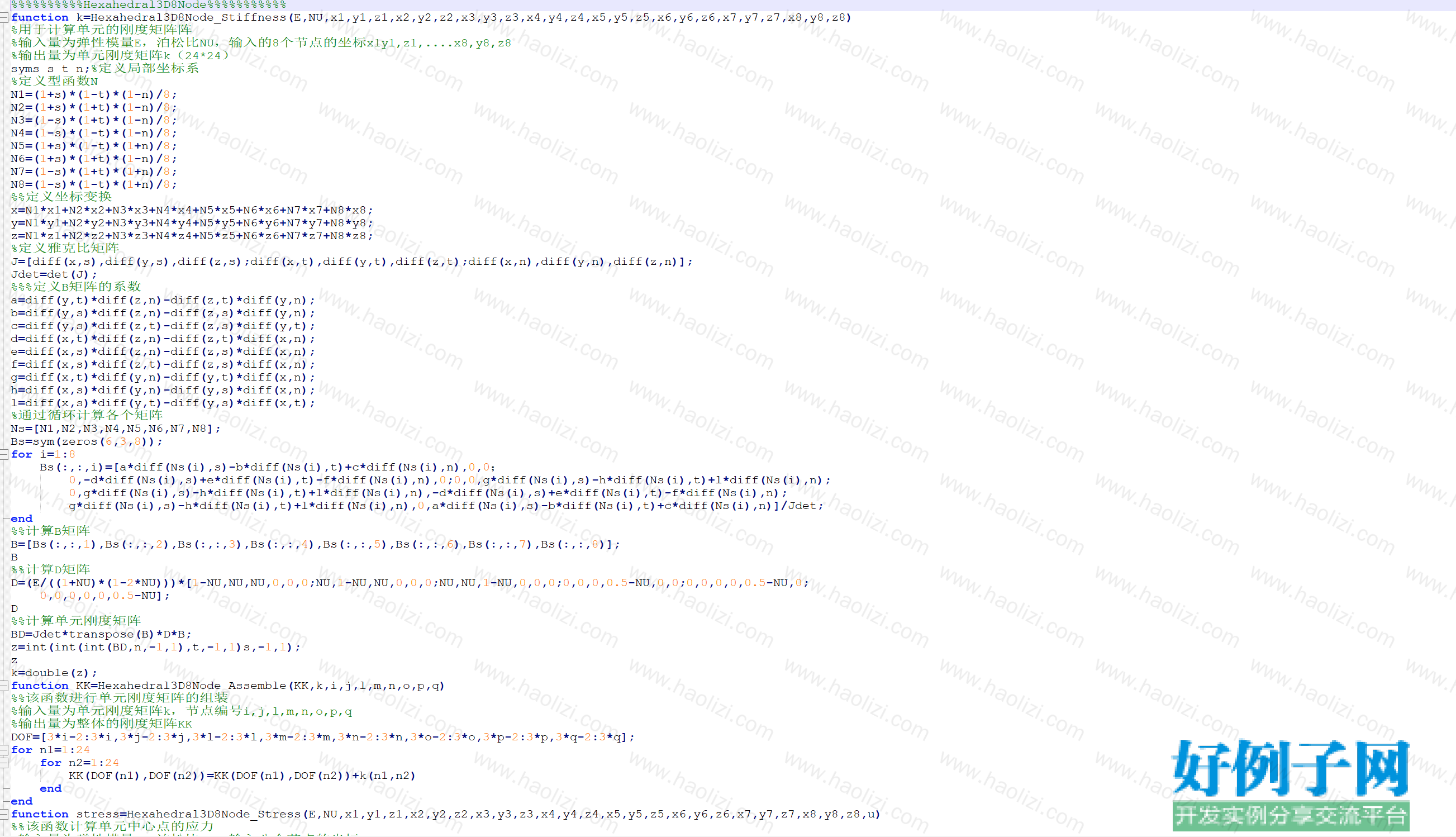1456x837 pixels.
Task: Click the 'h=diff(x,s)*diff(y,n)...' line
Action: coord(163,390)
